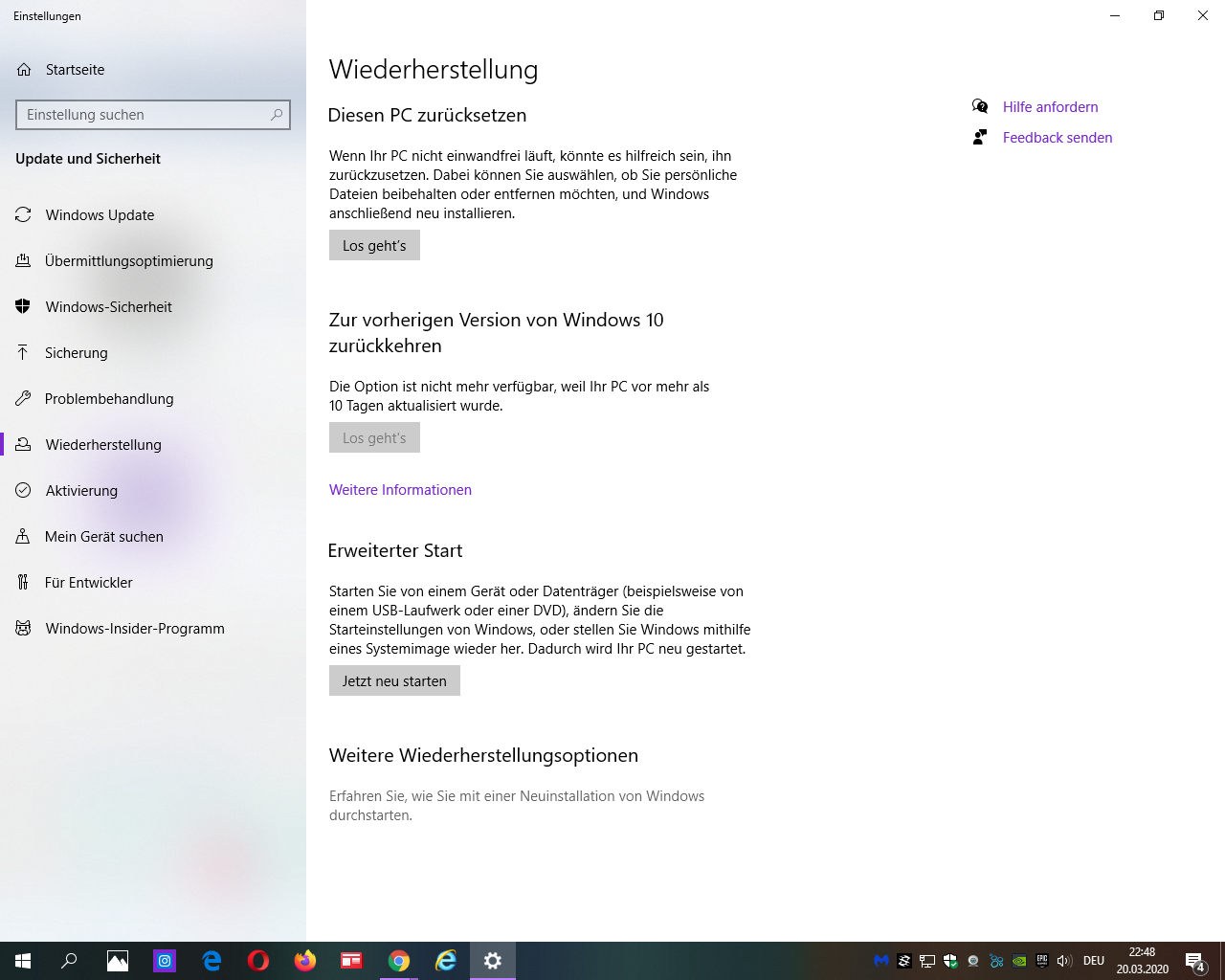Launch Microsoft Edge from taskbar
The image size is (1225, 980).
click(x=212, y=961)
